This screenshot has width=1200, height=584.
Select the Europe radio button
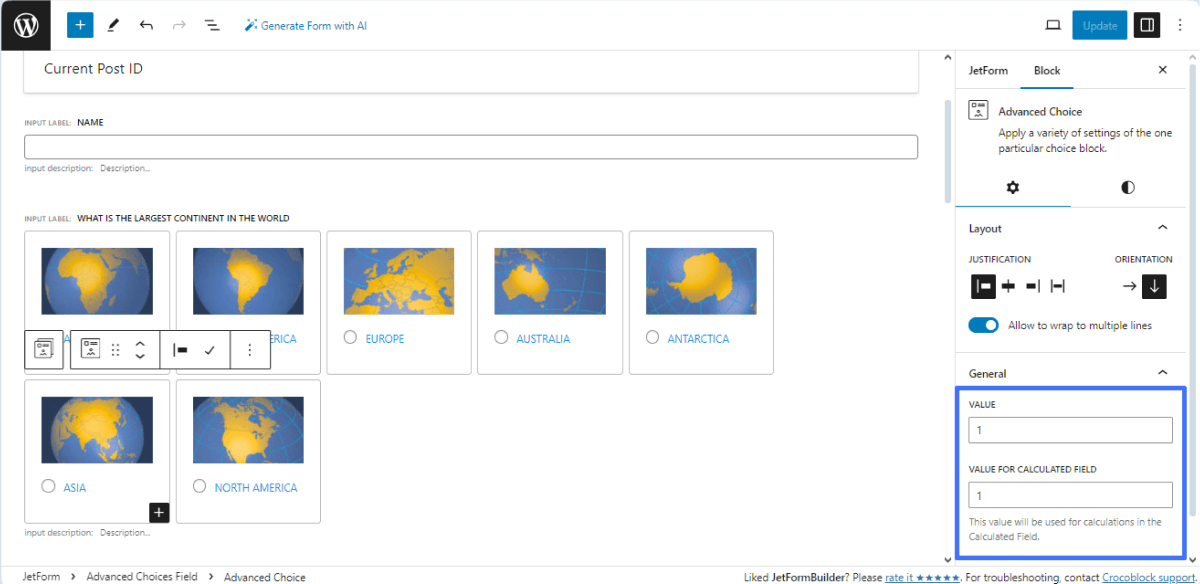[350, 338]
